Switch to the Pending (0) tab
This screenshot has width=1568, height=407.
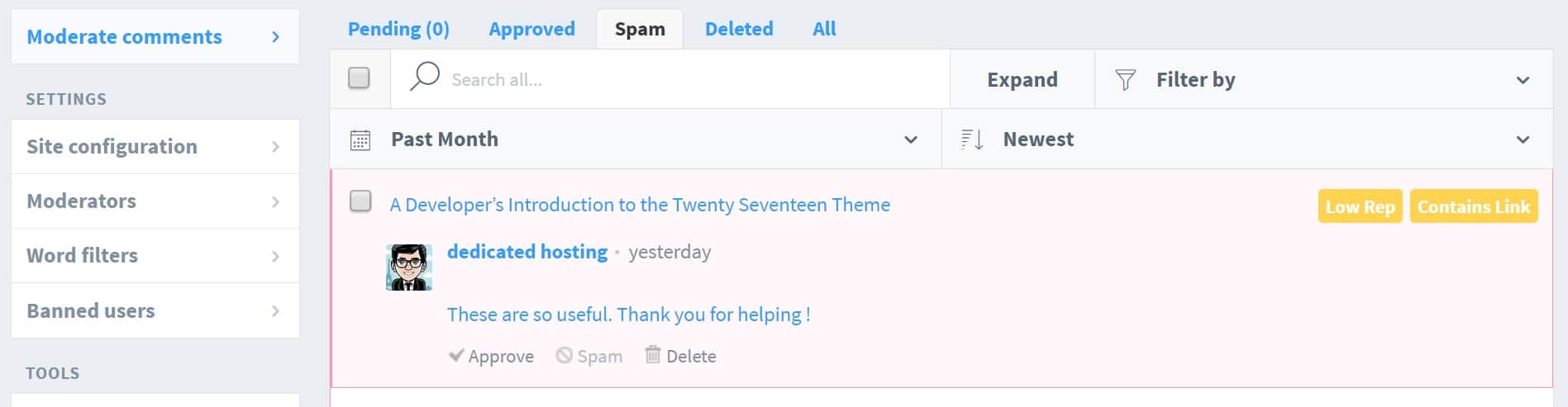(398, 29)
